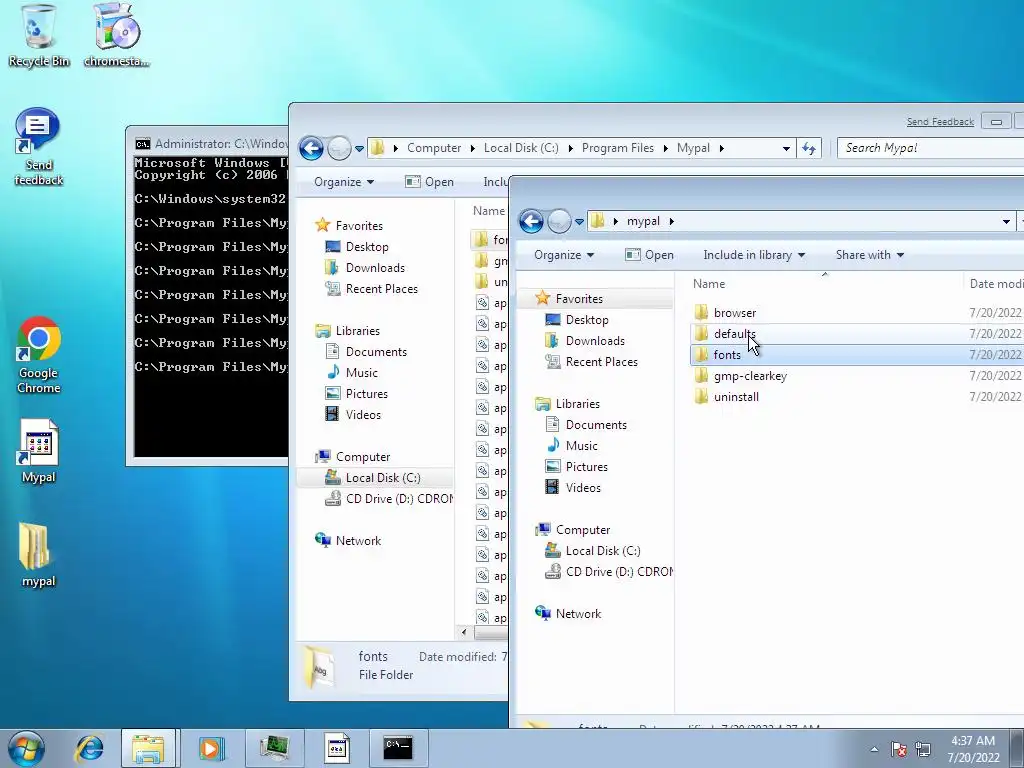1024x768 pixels.
Task: Click Local Disk (C:) in the address breadcrumb
Action: 521,148
